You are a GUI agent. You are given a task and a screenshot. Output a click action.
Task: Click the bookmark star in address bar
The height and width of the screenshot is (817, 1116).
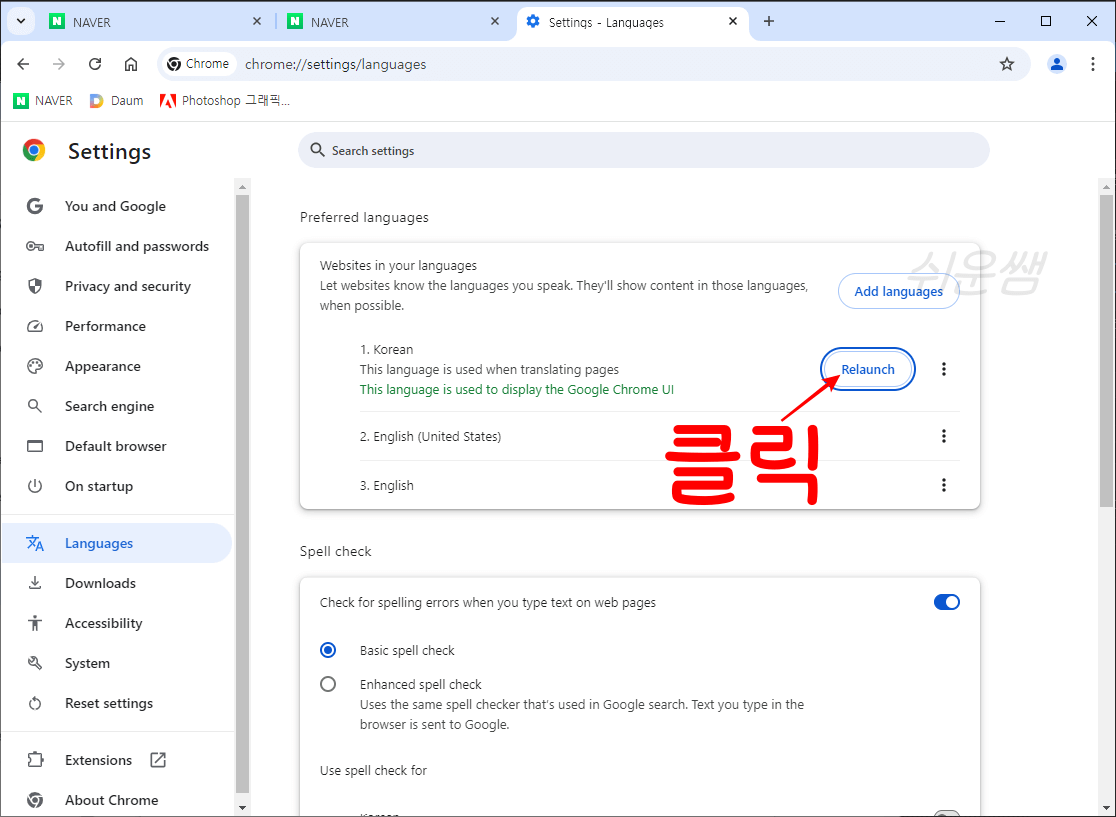pyautogui.click(x=1007, y=64)
